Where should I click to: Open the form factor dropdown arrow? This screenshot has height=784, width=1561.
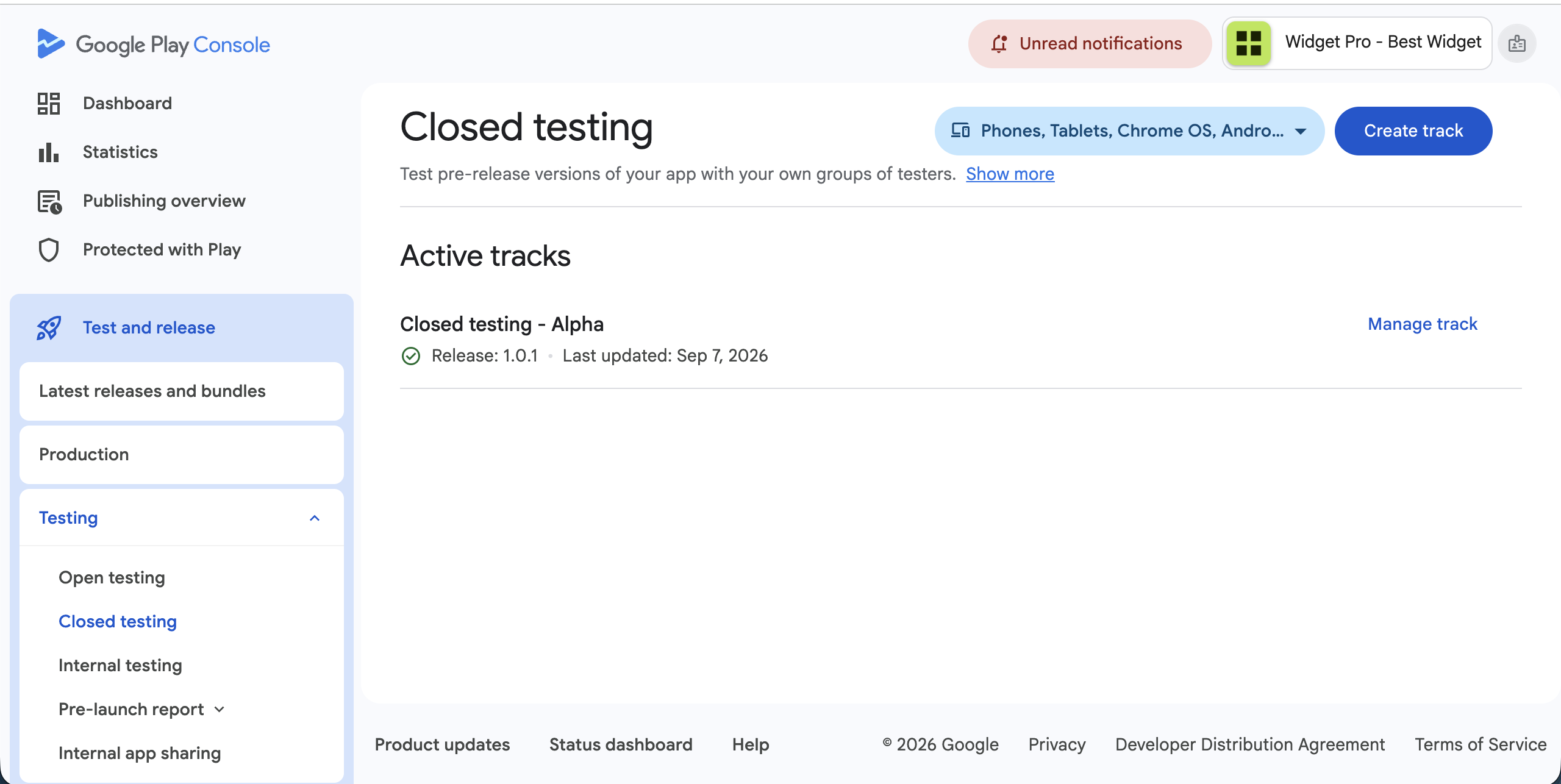(x=1301, y=131)
